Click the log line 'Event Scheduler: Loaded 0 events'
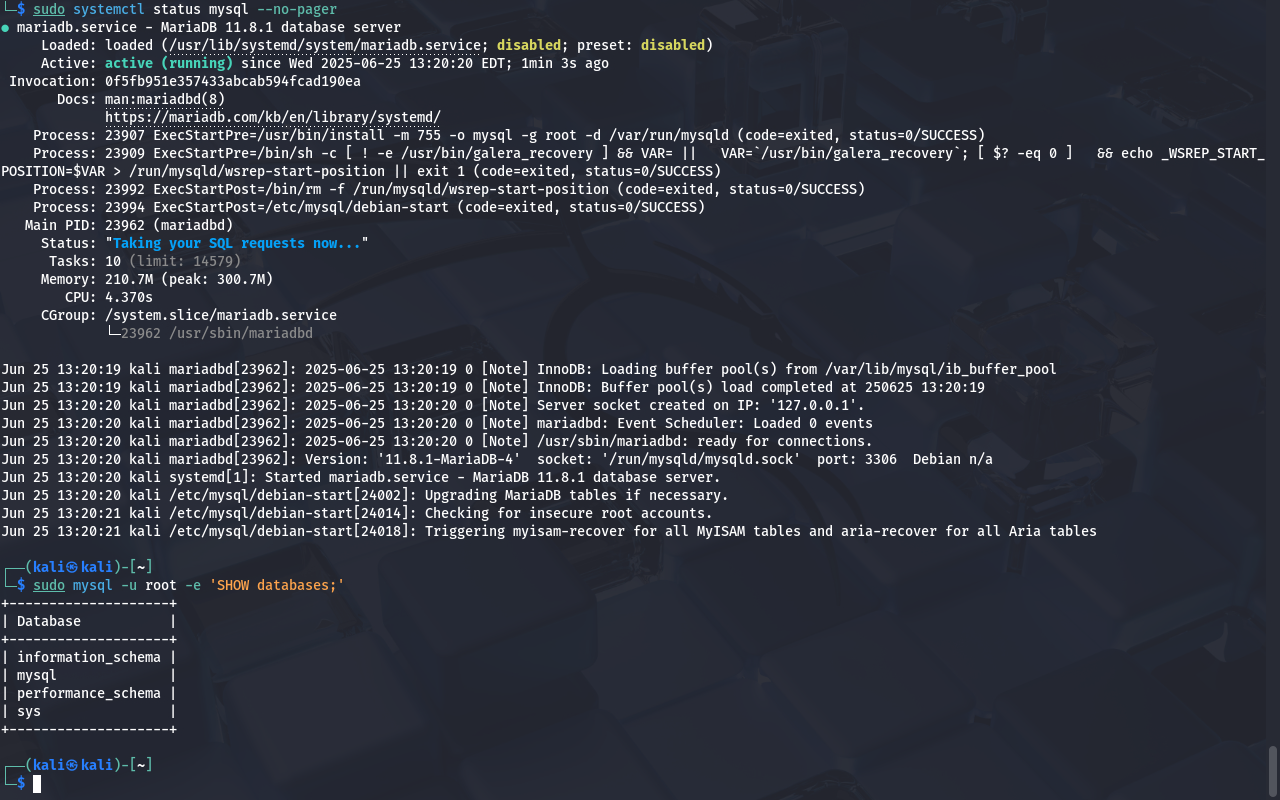 click(437, 423)
